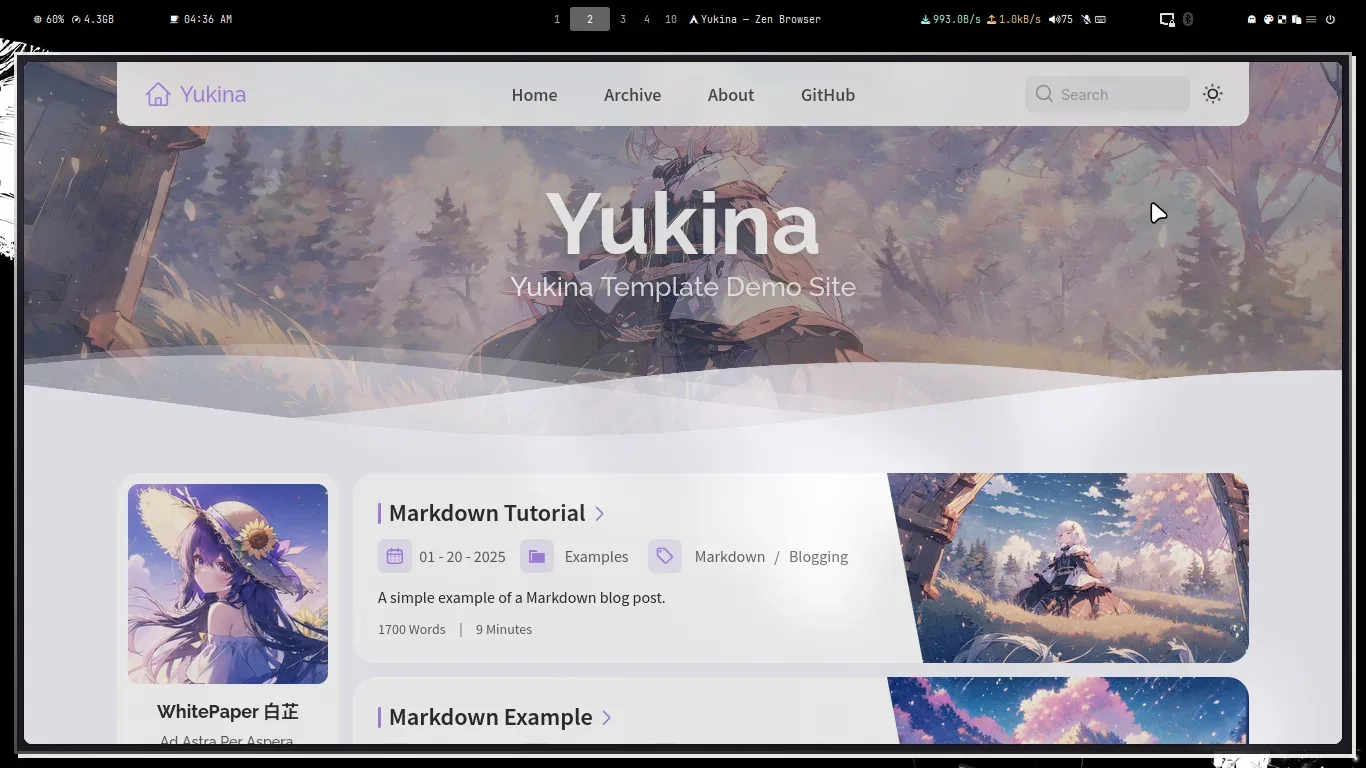Viewport: 1366px width, 768px height.
Task: Click the magnifying glass search icon
Action: [x=1044, y=94]
